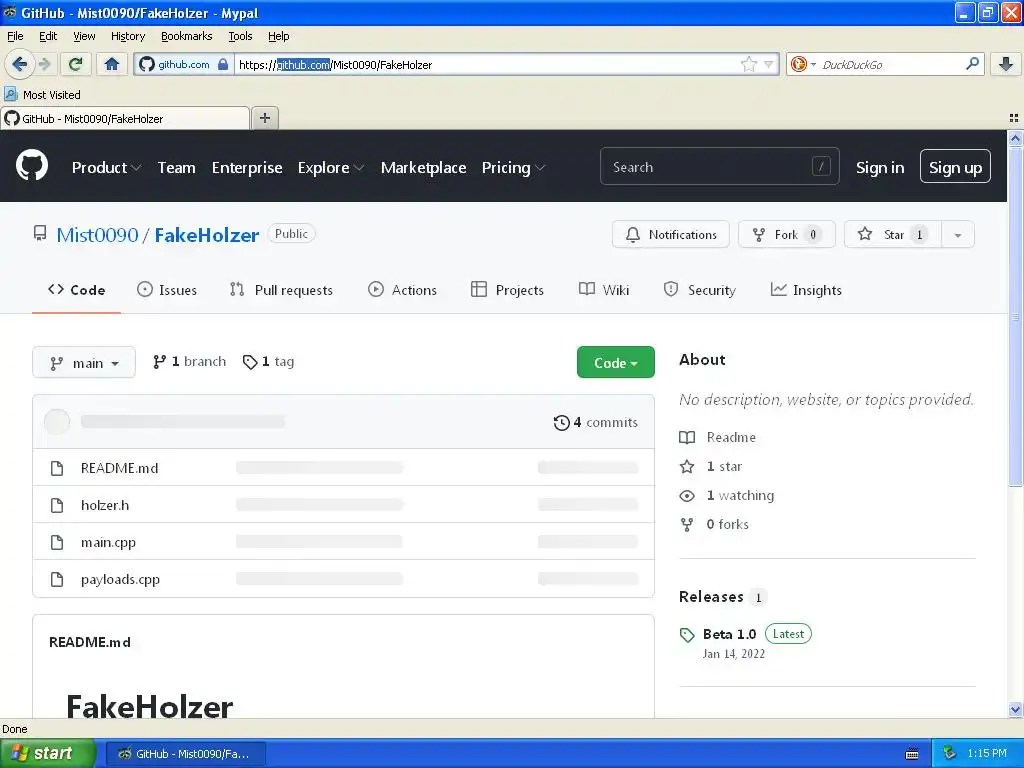This screenshot has height=768, width=1024.
Task: Click the Sign up button
Action: (955, 167)
